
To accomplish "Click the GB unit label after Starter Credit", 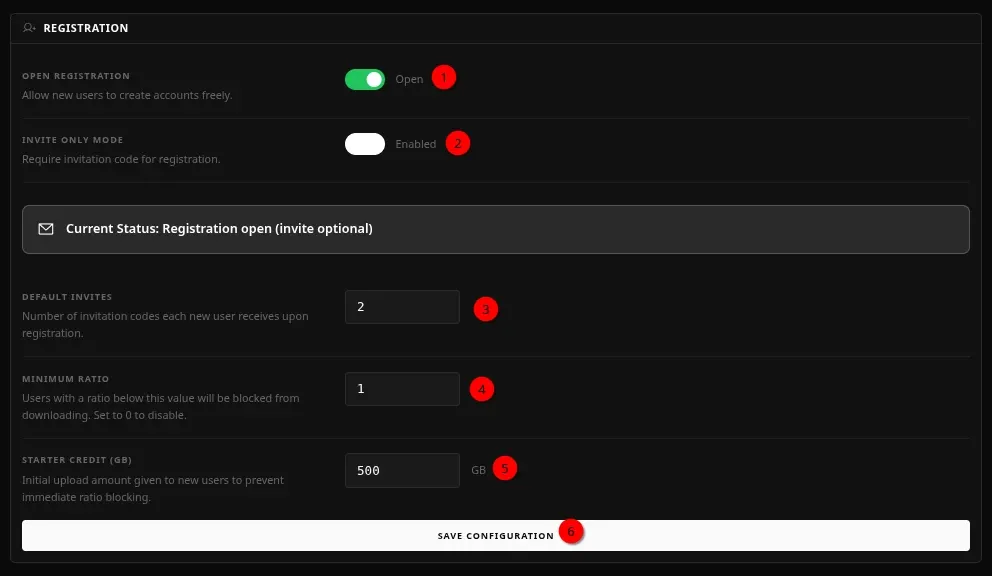I will [478, 470].
